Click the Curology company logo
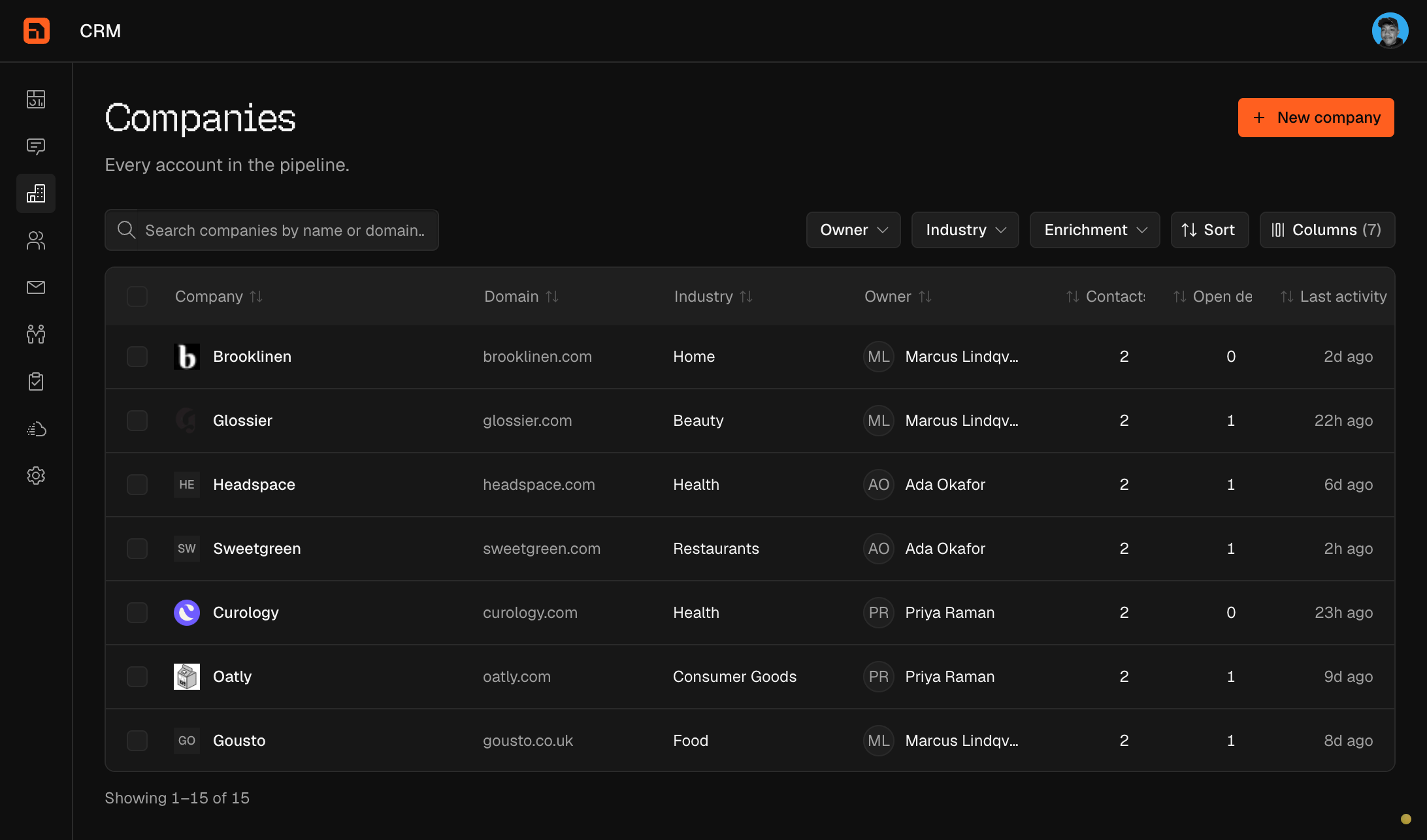The image size is (1427, 840). click(187, 613)
